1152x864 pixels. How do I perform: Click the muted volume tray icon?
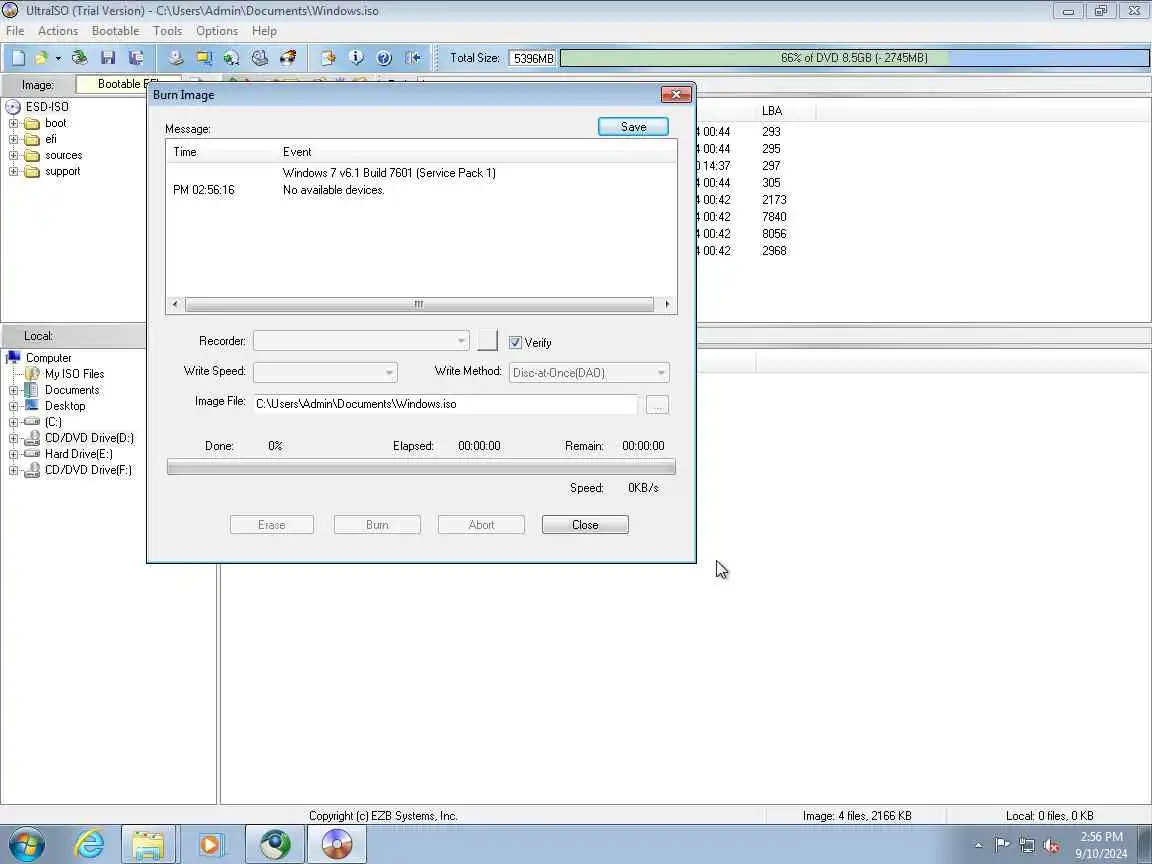tap(1051, 846)
